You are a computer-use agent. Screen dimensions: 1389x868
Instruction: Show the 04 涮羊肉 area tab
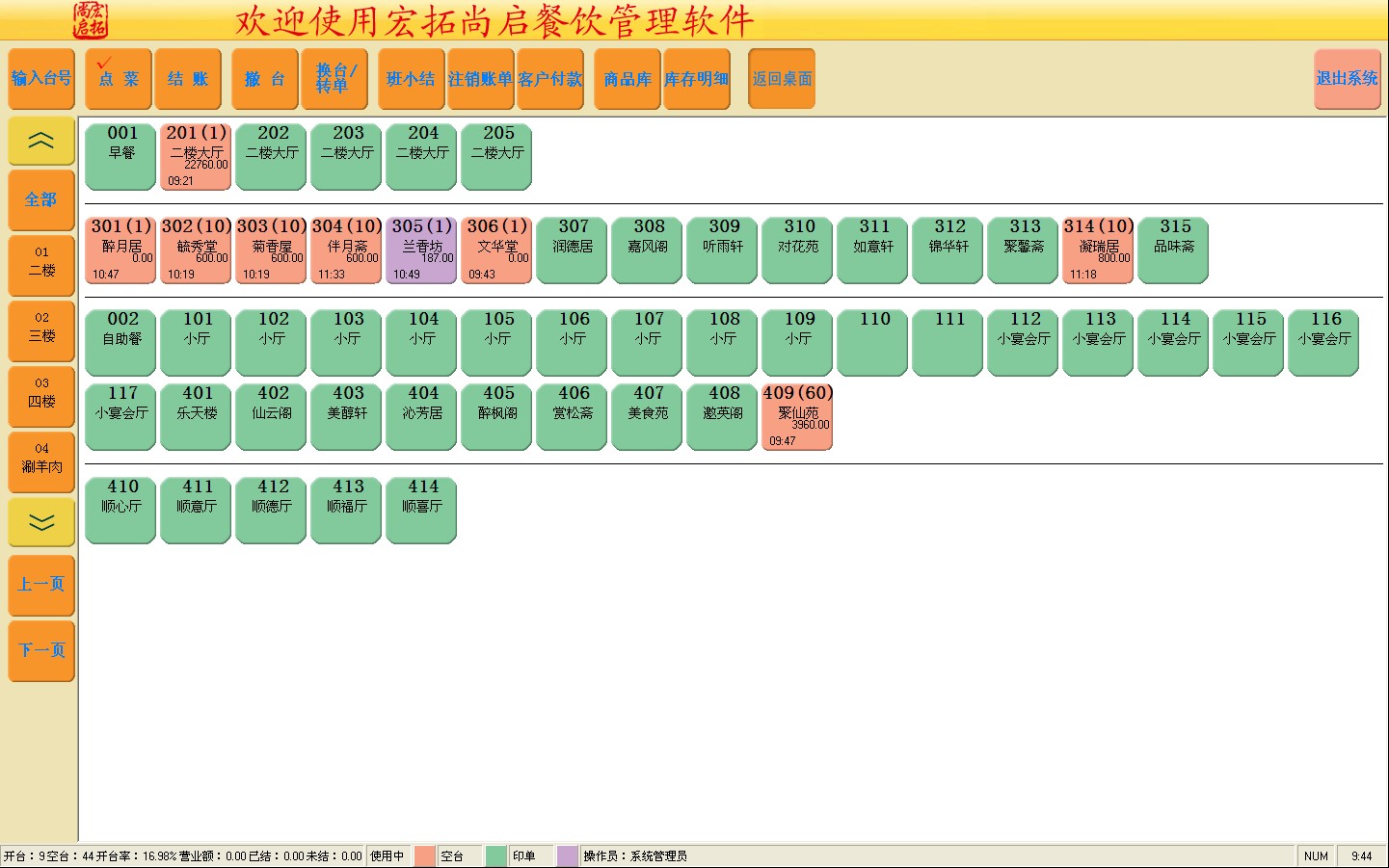click(41, 458)
